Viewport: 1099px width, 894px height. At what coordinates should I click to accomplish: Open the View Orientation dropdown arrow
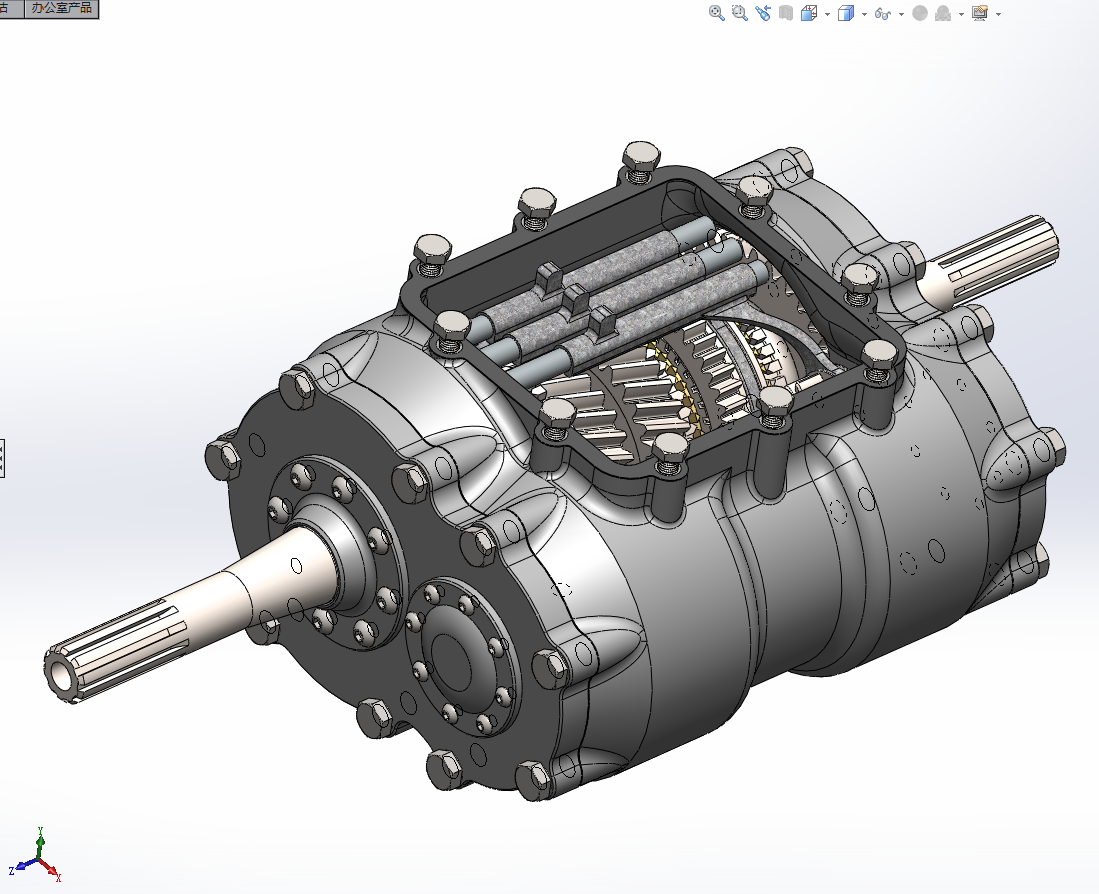point(827,14)
